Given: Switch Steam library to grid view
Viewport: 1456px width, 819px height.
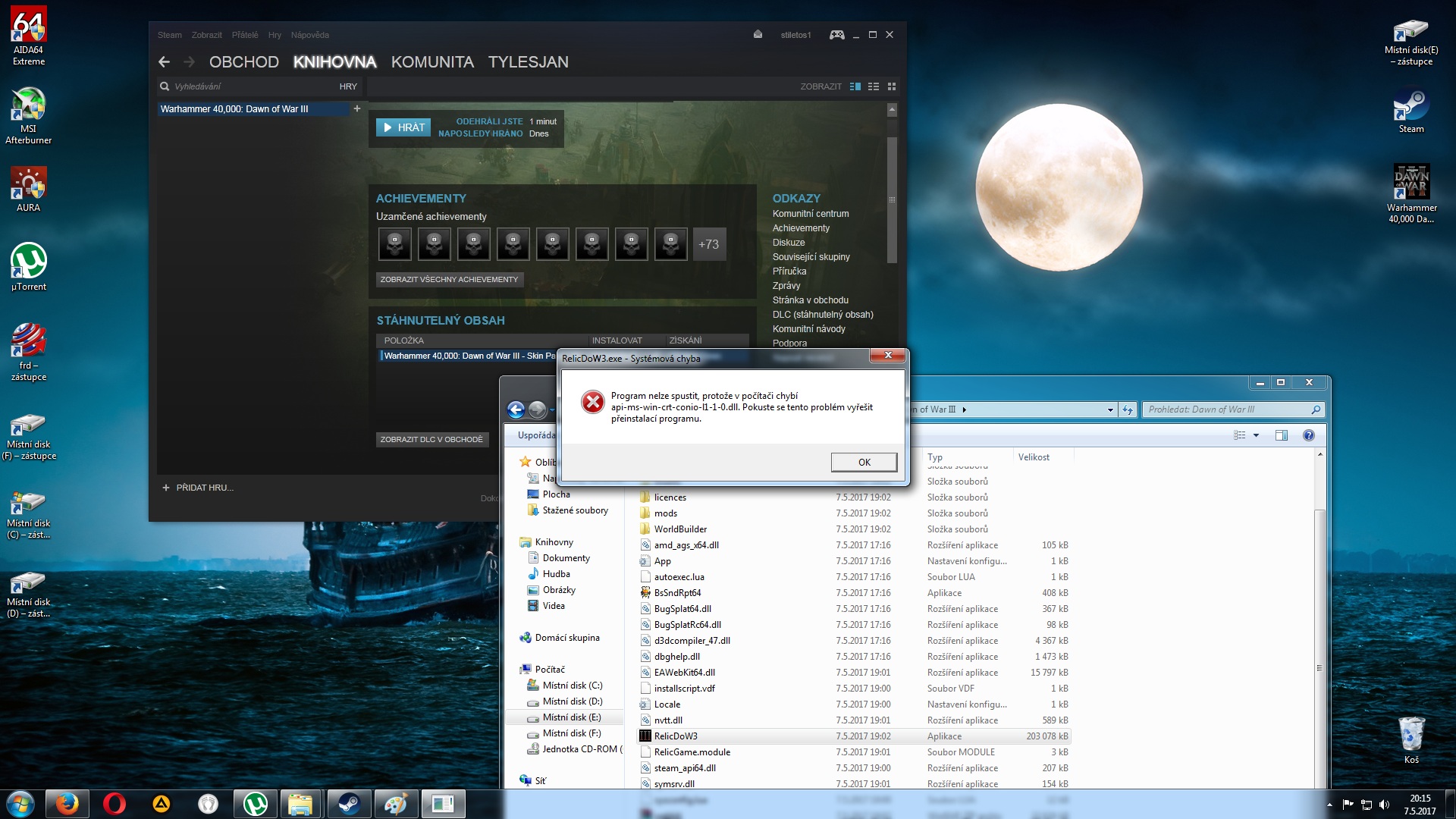Looking at the screenshot, I should (x=892, y=86).
